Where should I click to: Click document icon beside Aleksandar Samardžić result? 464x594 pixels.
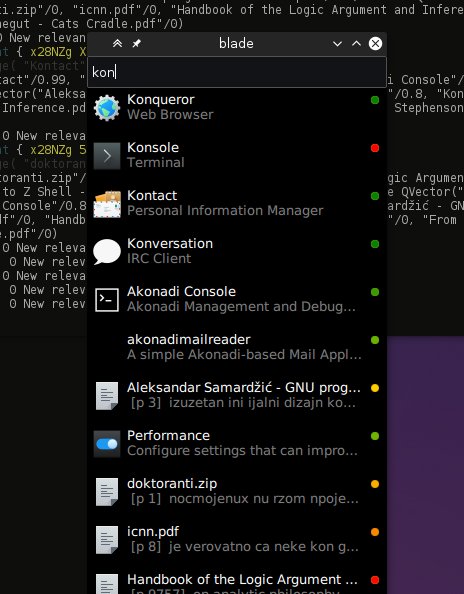pyautogui.click(x=107, y=396)
